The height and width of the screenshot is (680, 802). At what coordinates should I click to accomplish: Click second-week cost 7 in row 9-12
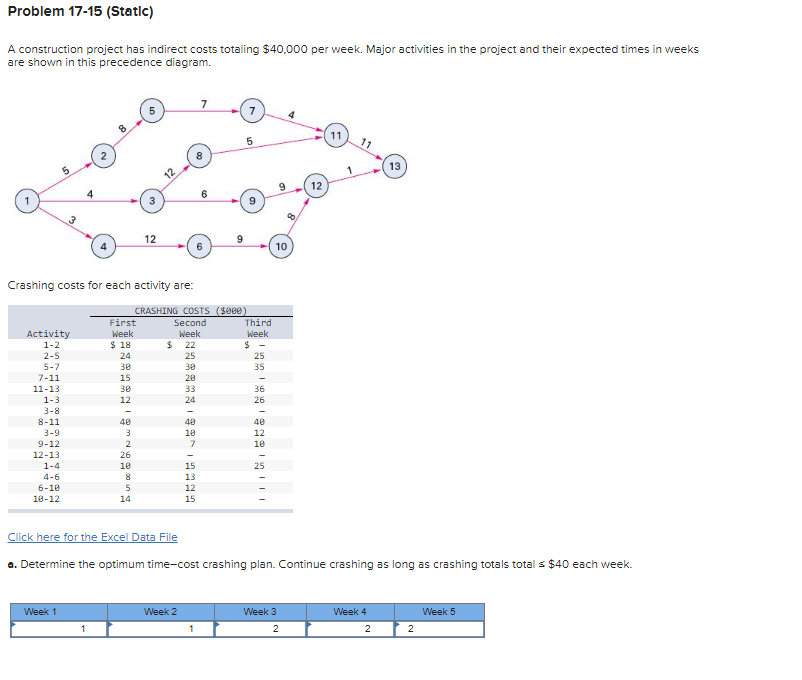[192, 444]
